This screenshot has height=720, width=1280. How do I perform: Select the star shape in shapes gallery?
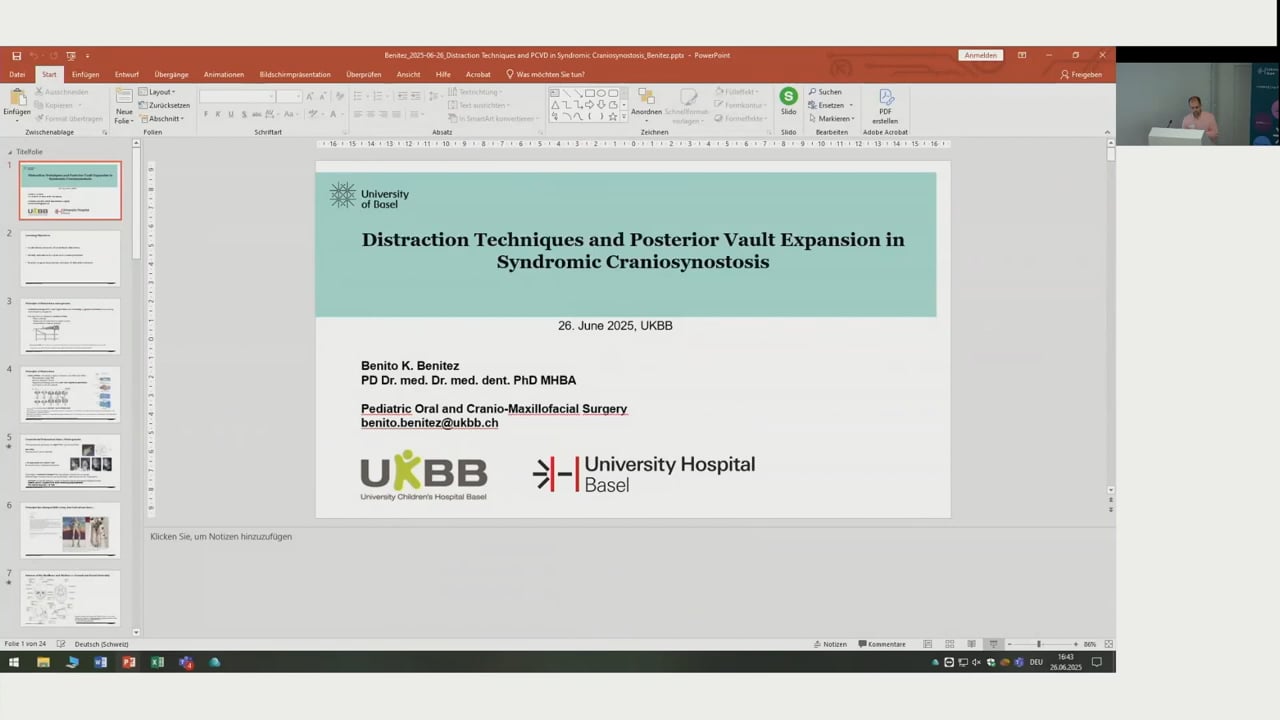pos(612,116)
